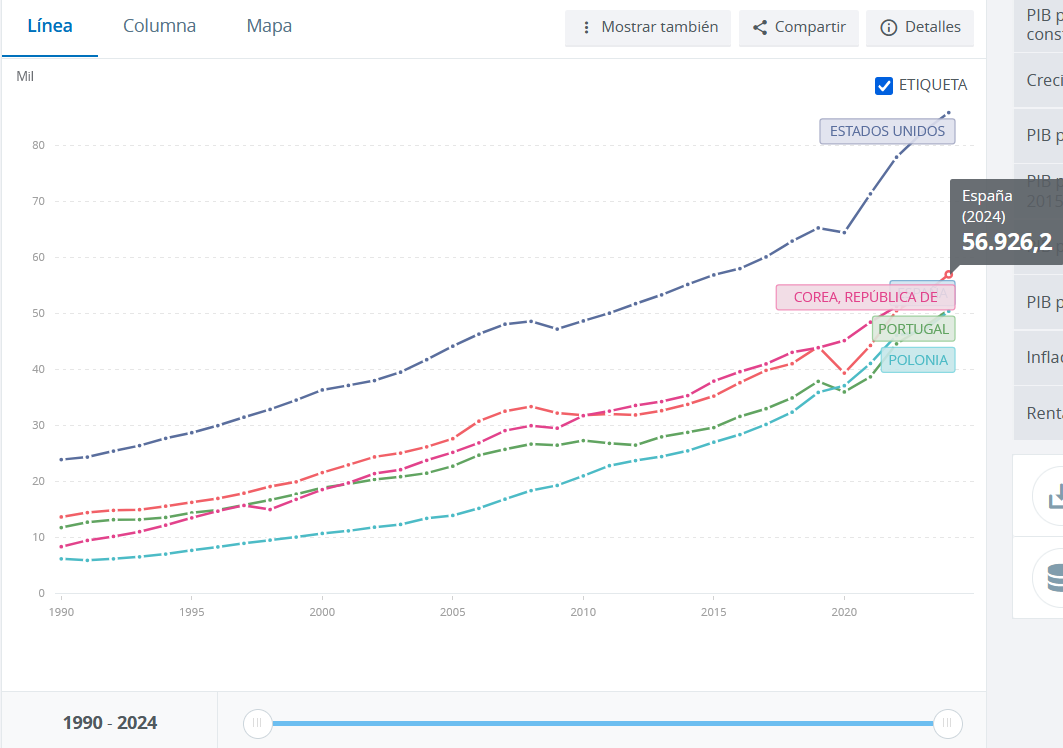Click the Estados Unidos series label

887,131
